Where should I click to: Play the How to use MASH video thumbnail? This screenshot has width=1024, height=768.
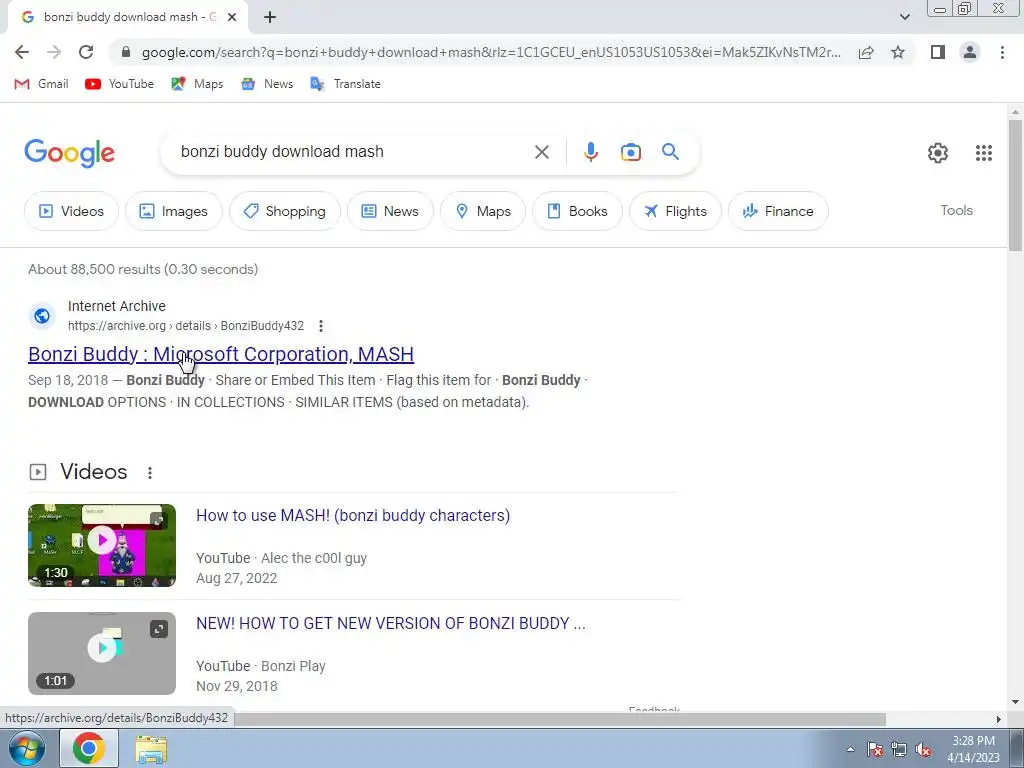(x=102, y=545)
